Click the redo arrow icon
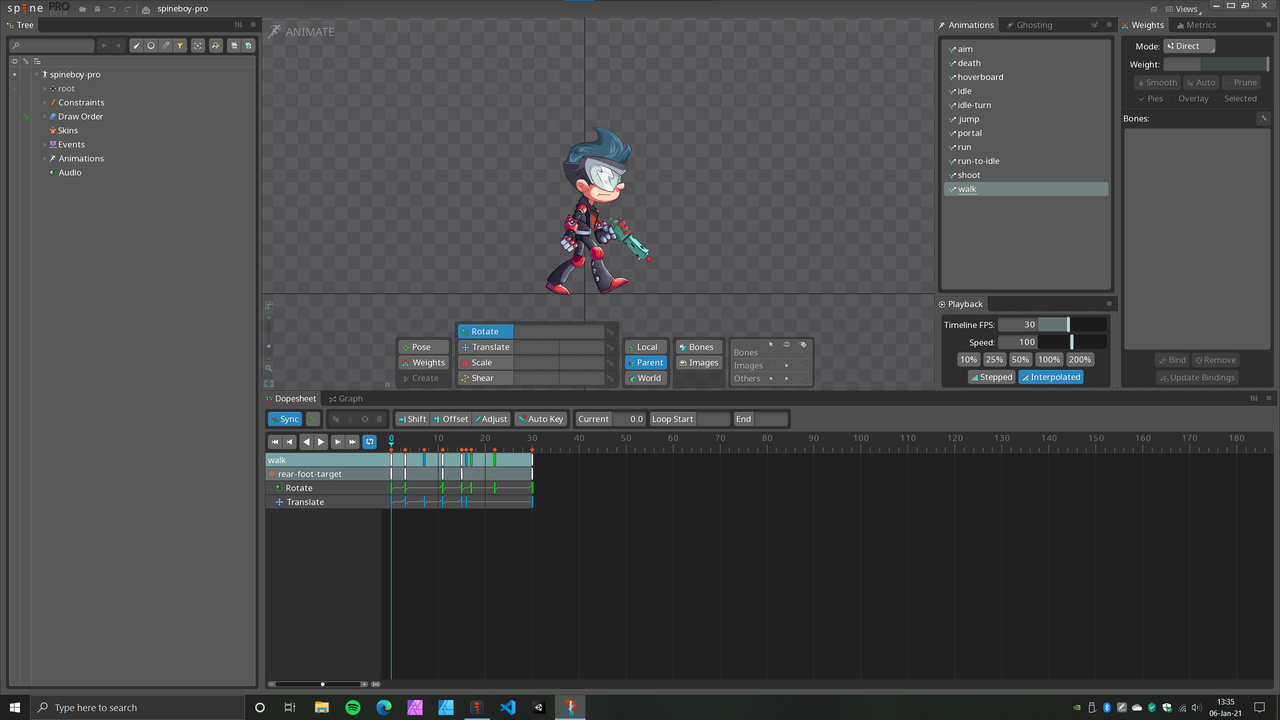The height and width of the screenshot is (720, 1280). point(128,9)
